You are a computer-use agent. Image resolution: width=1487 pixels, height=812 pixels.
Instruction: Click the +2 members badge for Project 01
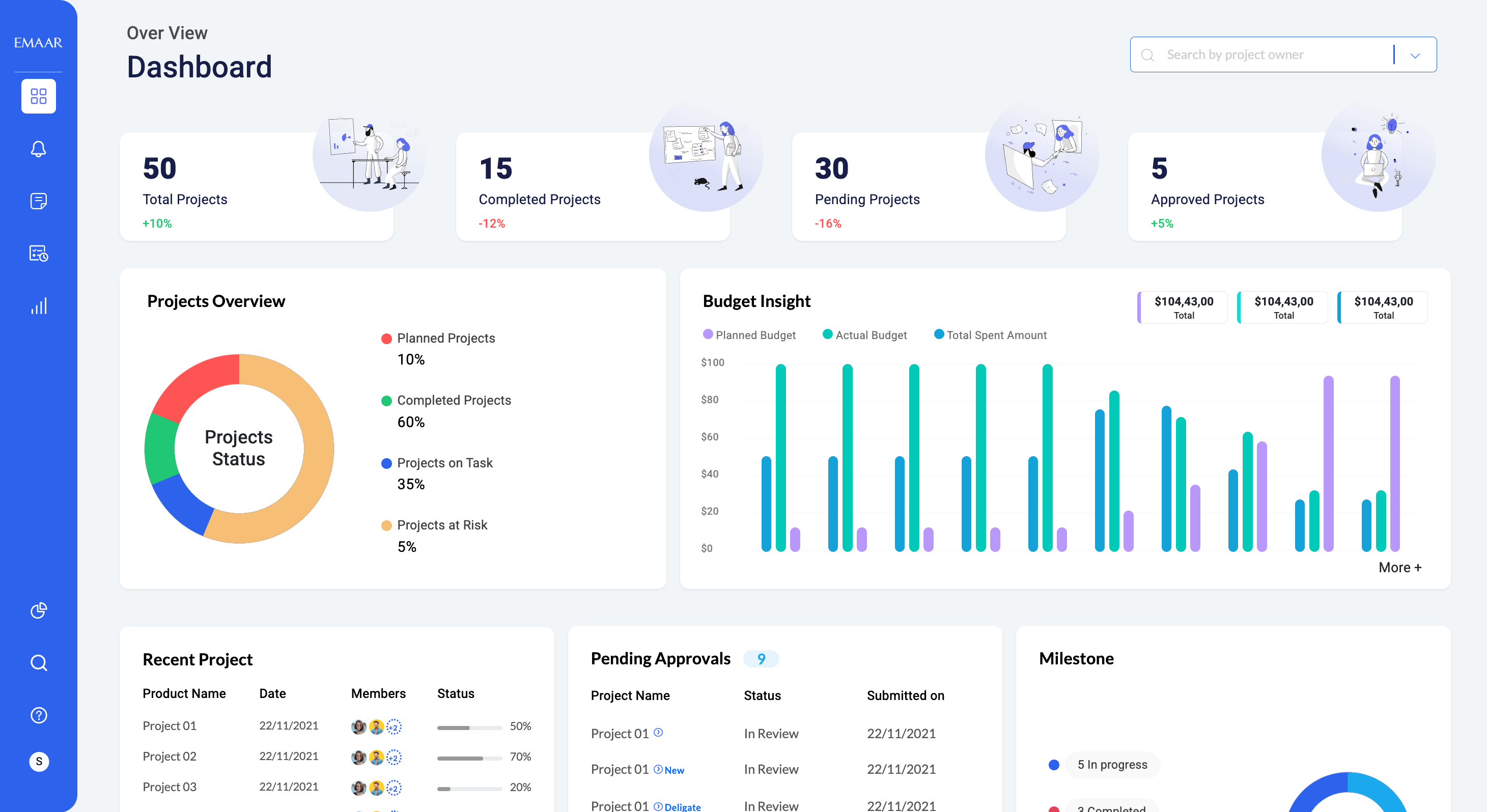click(394, 727)
